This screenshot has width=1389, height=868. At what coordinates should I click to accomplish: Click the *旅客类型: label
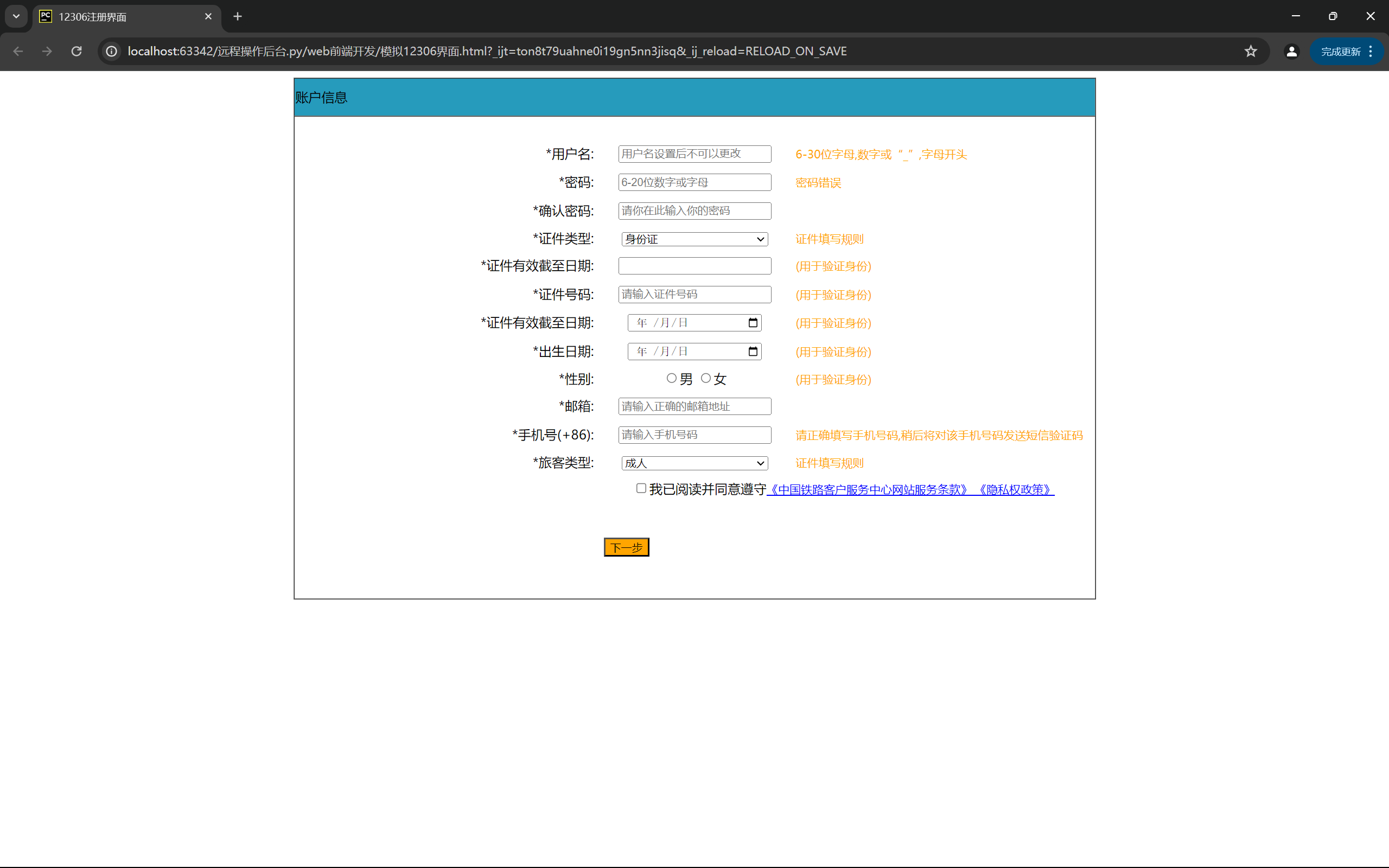(x=563, y=463)
